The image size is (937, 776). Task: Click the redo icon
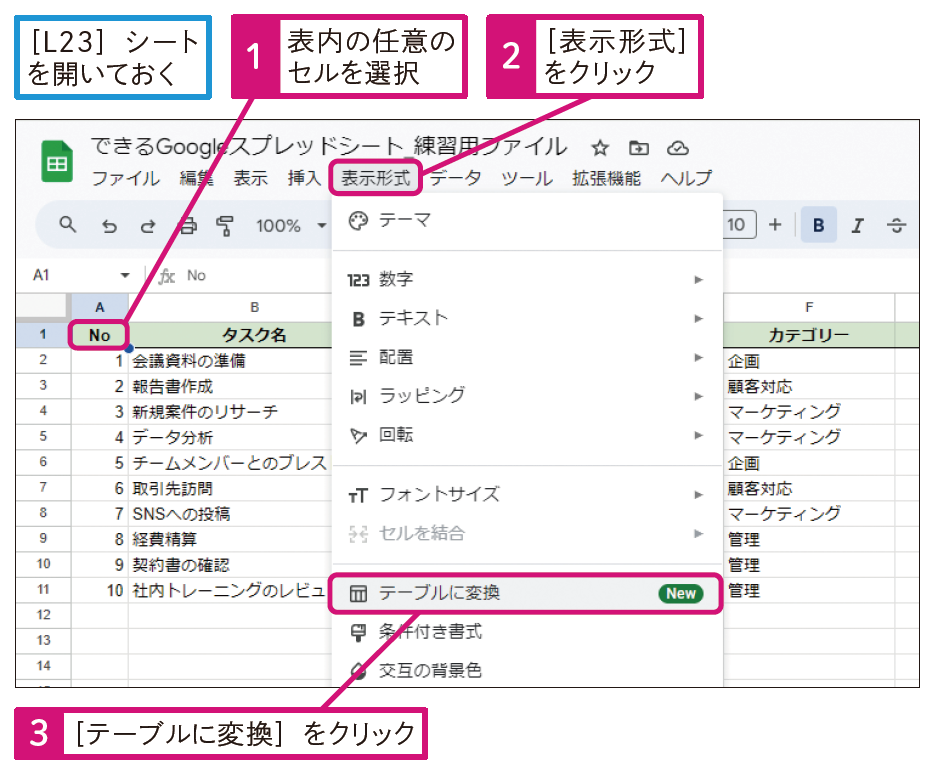pos(148,226)
